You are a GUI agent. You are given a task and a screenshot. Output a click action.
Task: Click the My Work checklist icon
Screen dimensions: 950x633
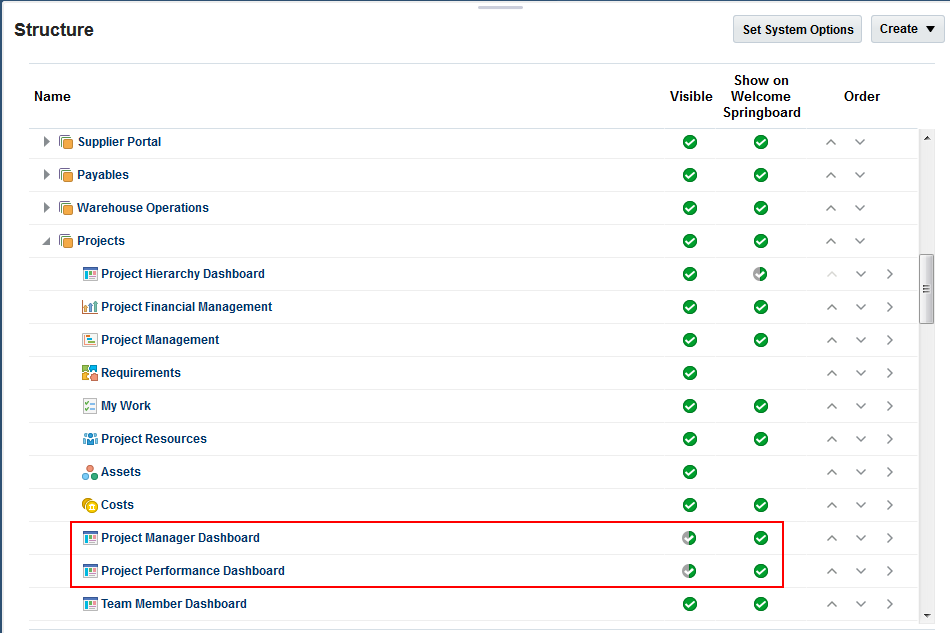[90, 406]
